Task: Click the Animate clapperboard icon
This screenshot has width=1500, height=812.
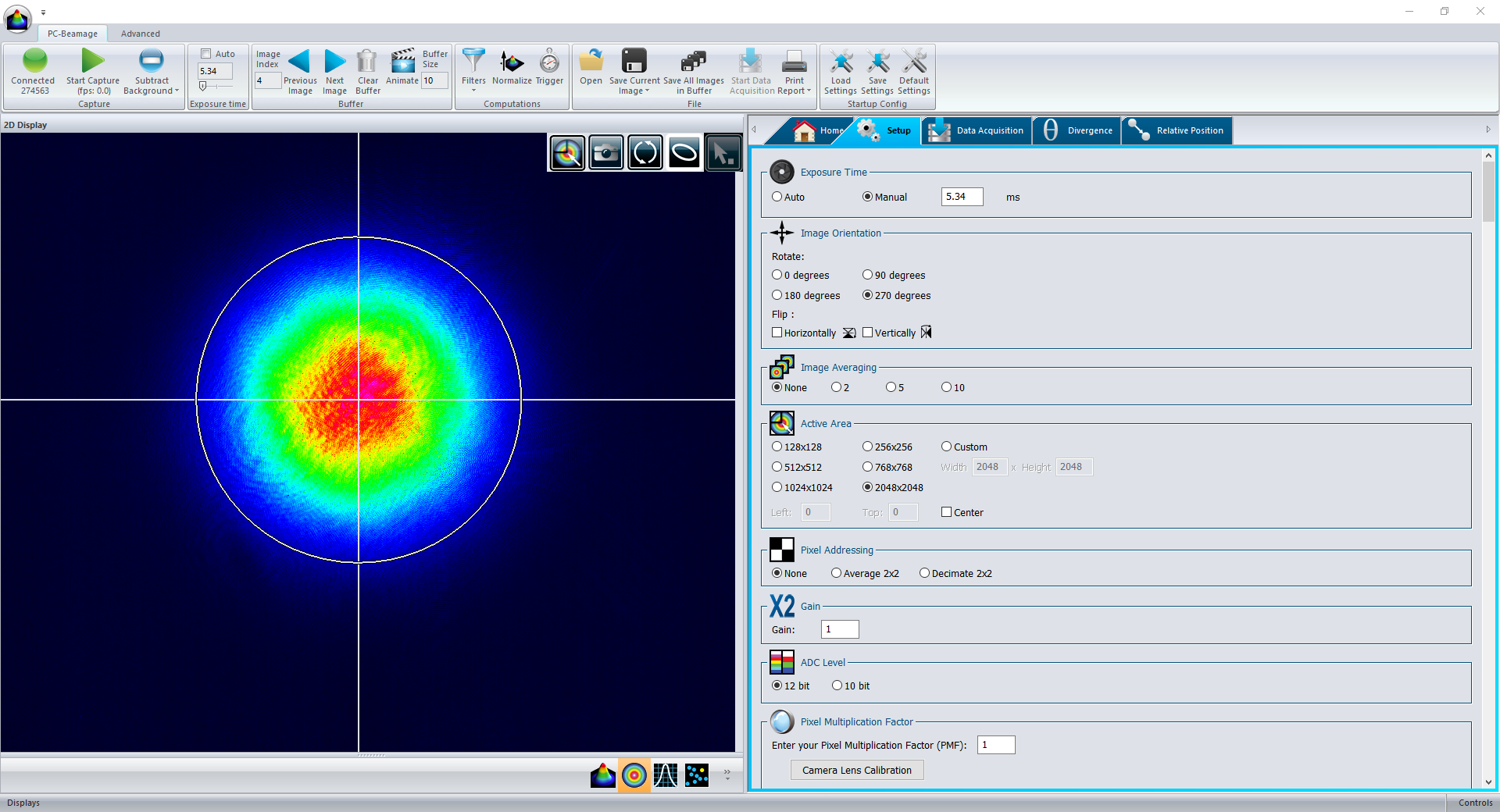Action: coord(402,61)
